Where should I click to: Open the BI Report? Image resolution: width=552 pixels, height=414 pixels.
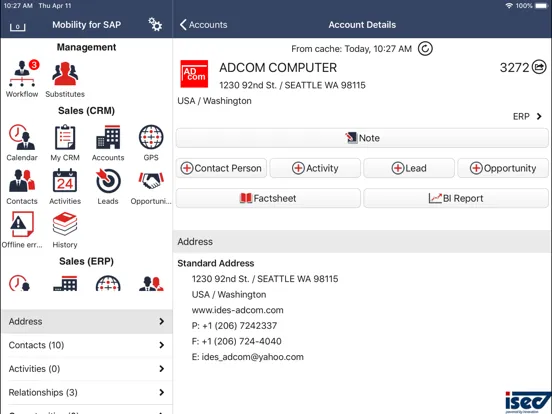click(x=456, y=198)
